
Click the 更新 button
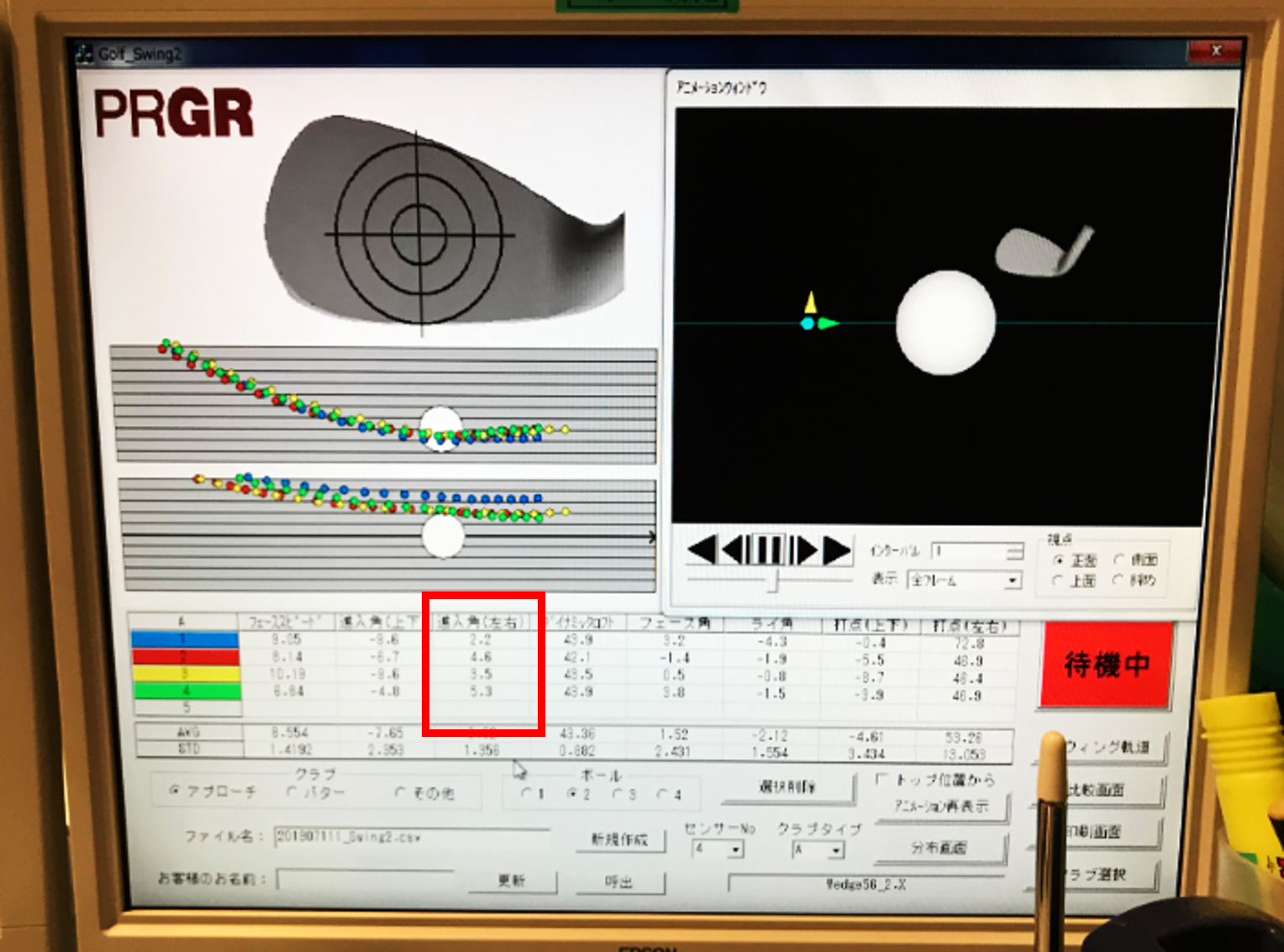pos(511,881)
